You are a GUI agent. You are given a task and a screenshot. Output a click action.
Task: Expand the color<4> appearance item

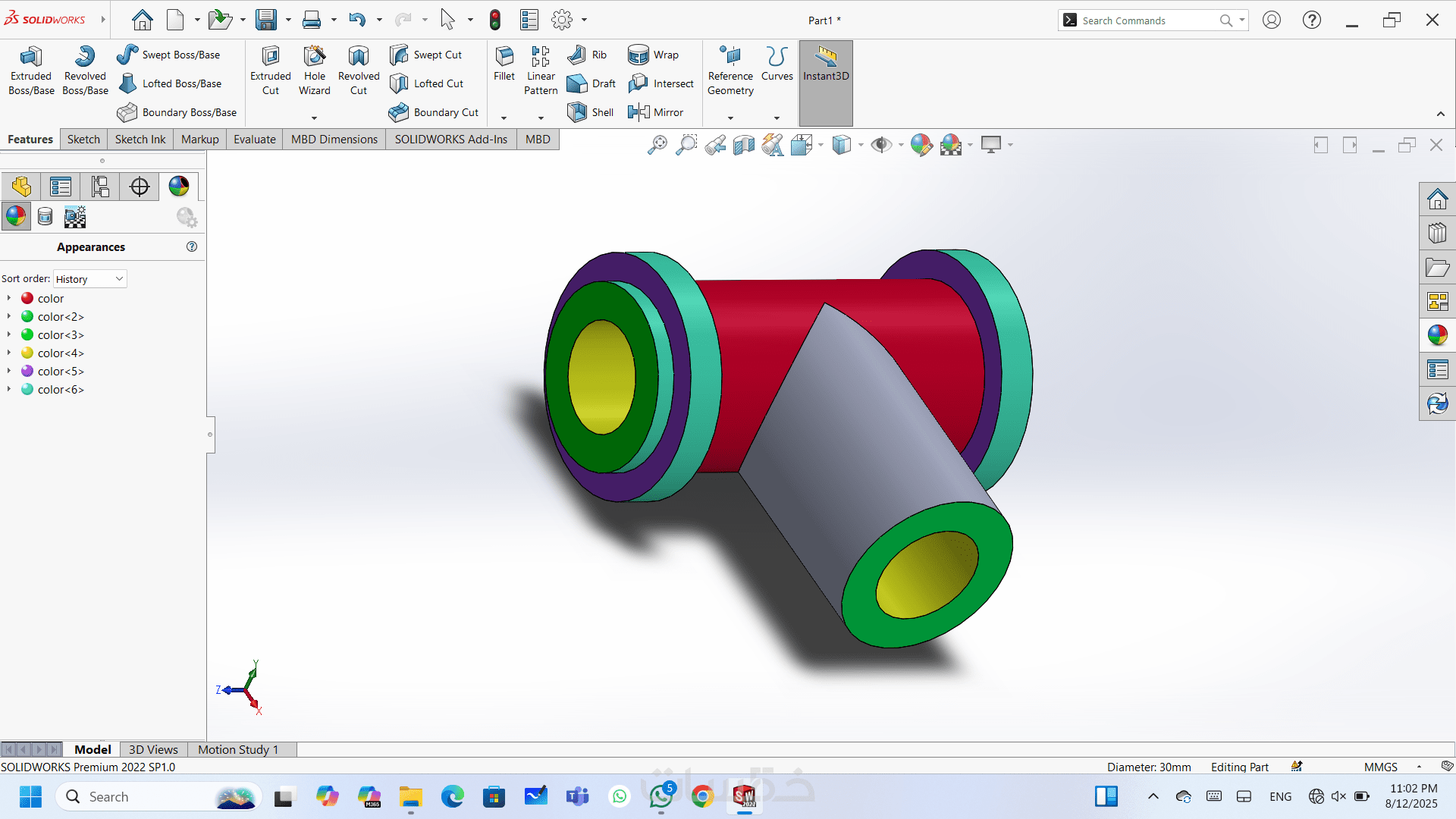(8, 353)
